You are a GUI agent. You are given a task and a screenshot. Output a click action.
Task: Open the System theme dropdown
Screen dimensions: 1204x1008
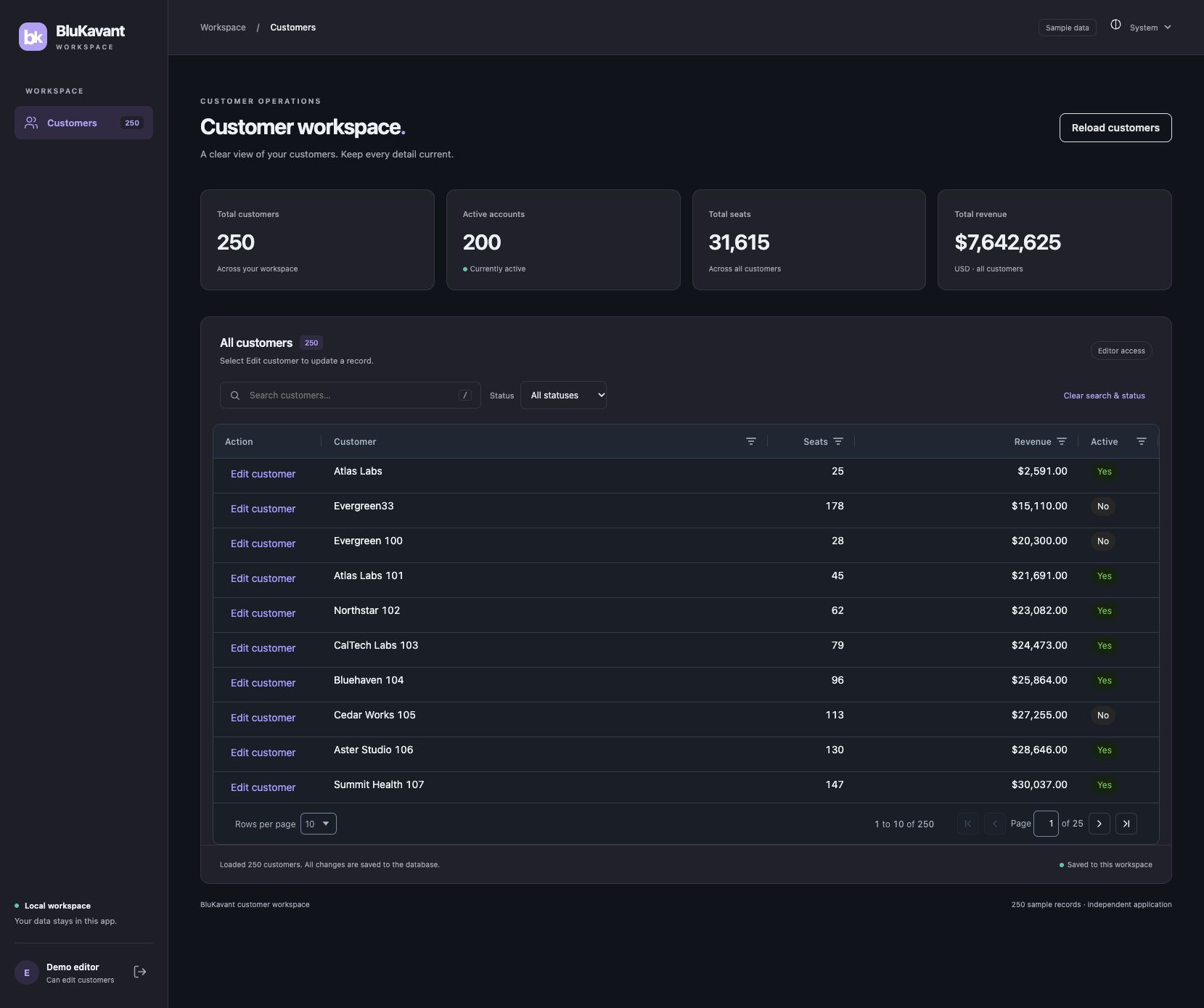tap(1150, 28)
